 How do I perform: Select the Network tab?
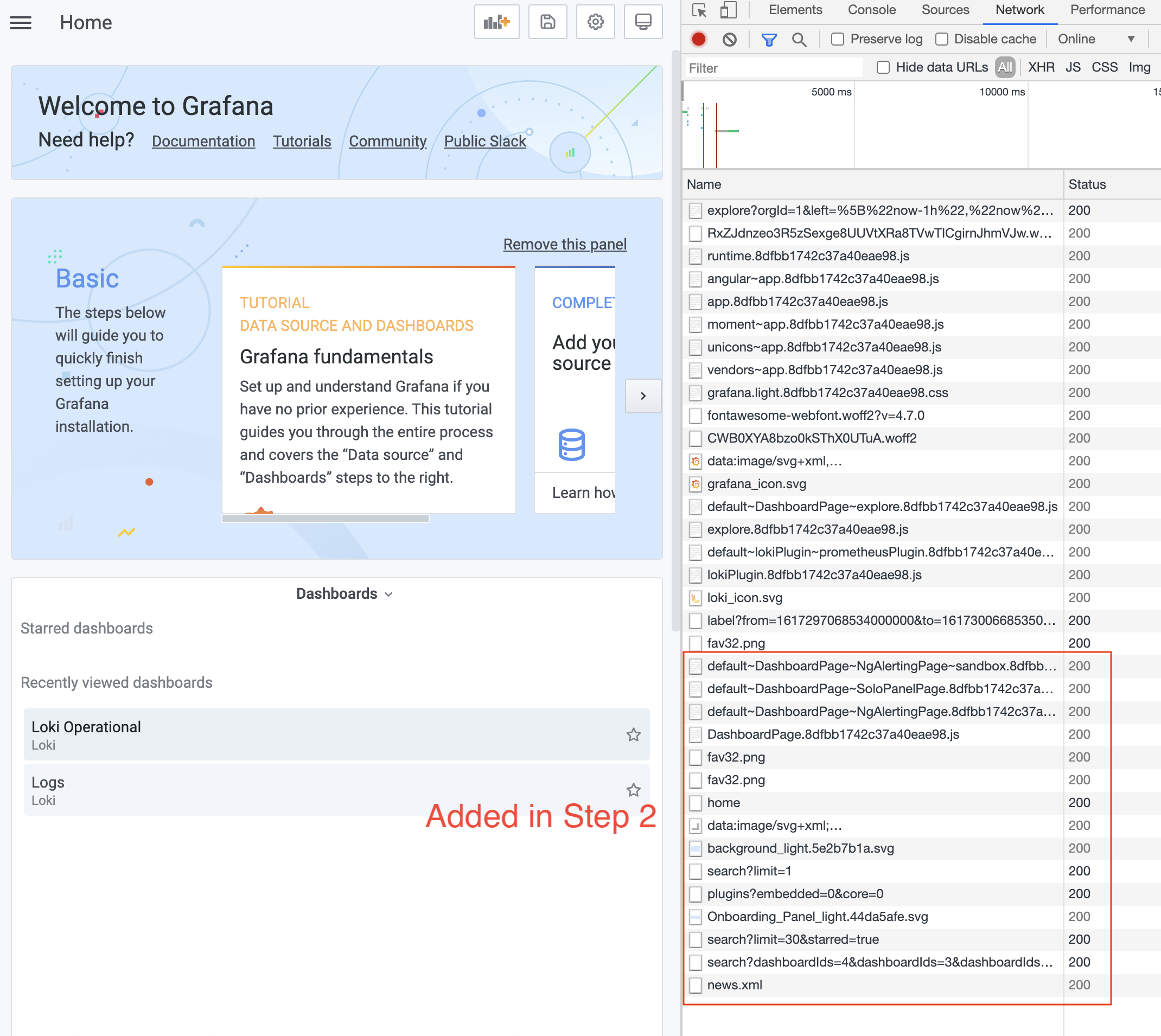(1019, 10)
